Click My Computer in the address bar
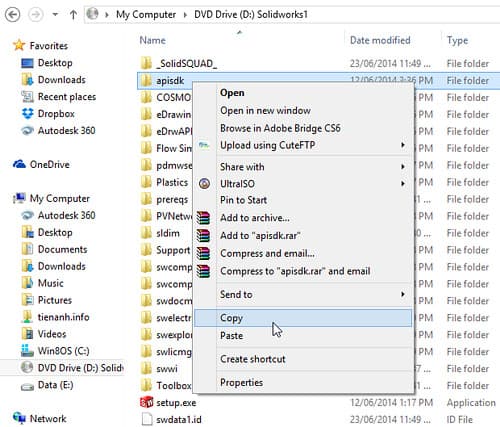Viewport: 500px width, 427px height. 146,15
